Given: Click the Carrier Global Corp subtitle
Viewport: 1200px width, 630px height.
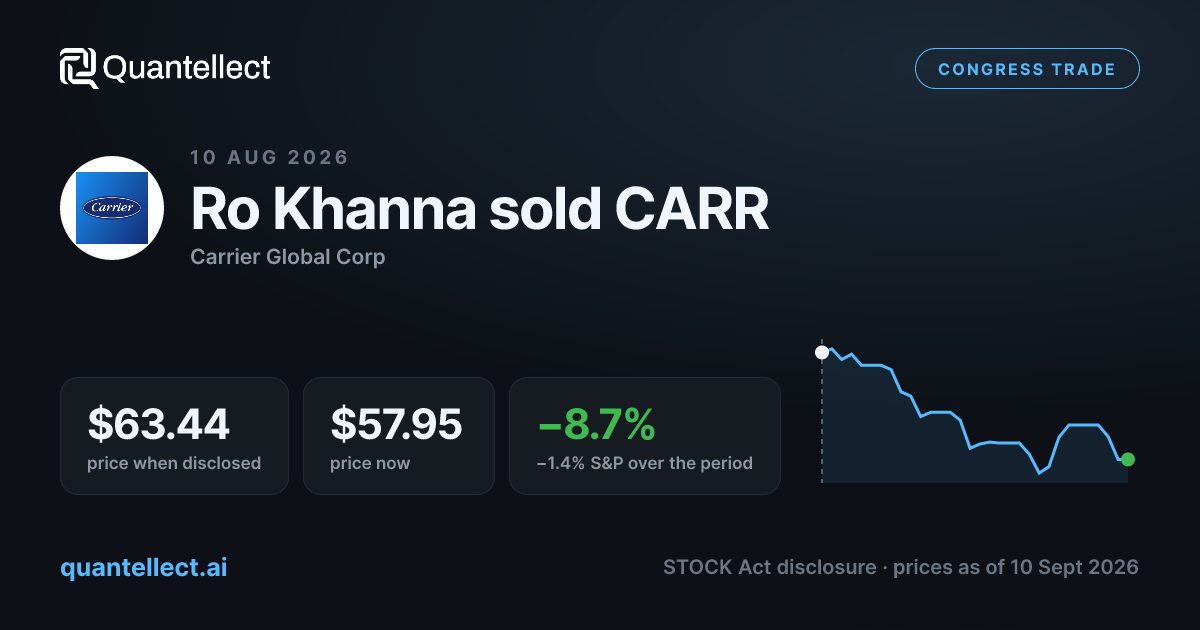Looking at the screenshot, I should point(288,257).
